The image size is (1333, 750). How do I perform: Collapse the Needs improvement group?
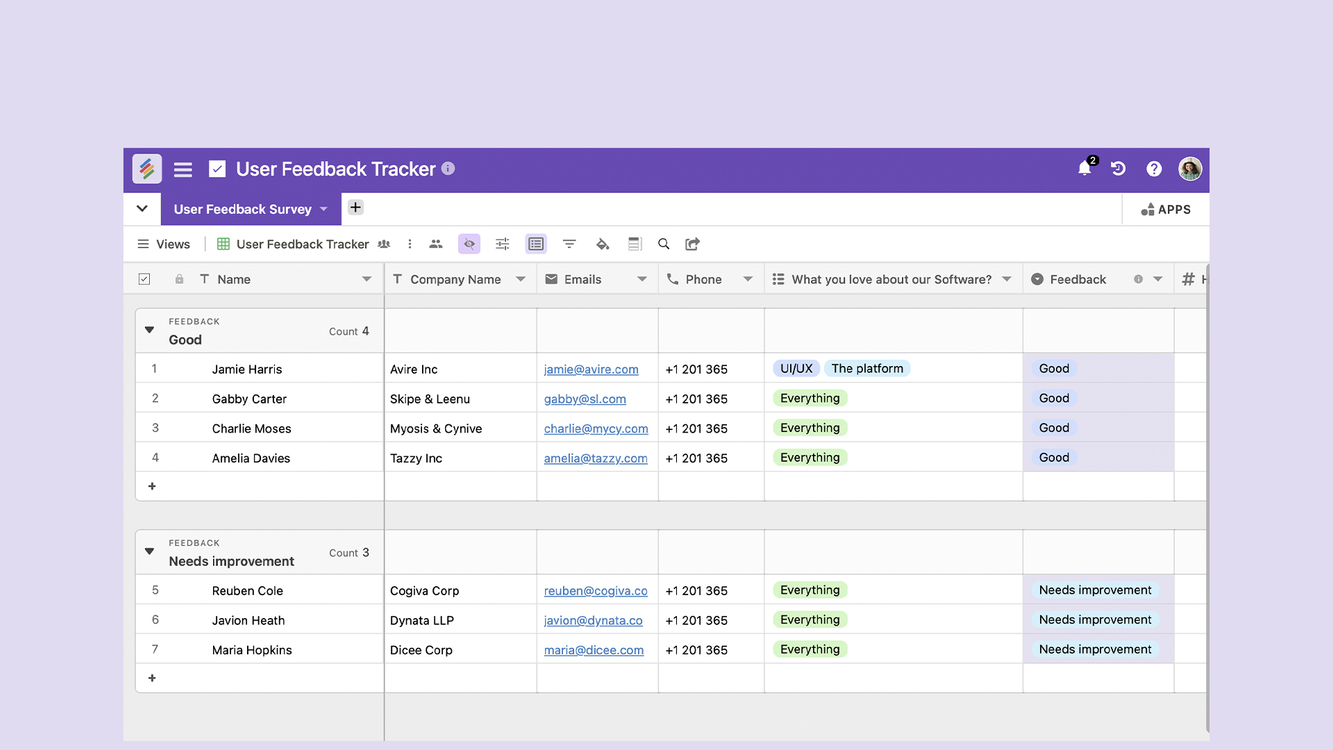coord(150,552)
